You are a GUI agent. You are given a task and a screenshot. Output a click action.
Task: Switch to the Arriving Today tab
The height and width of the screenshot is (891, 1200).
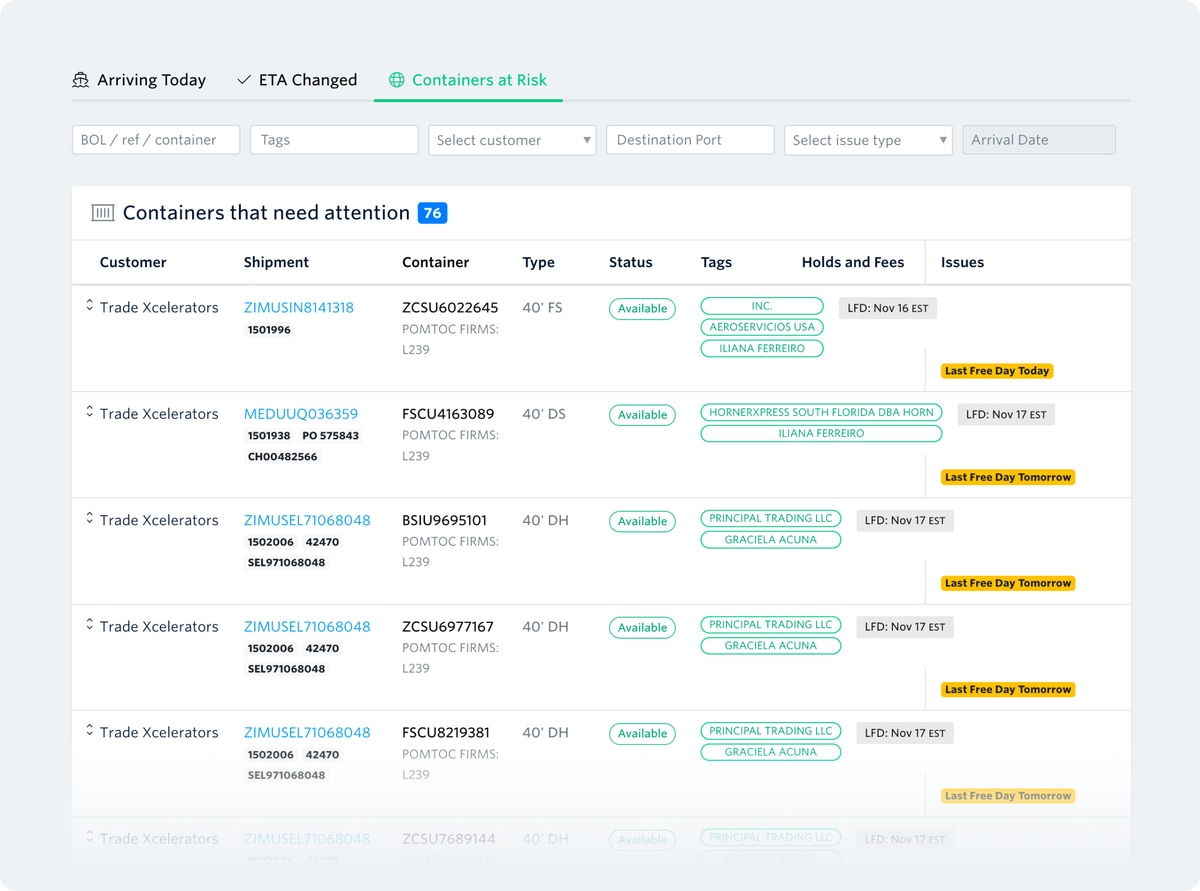coord(151,79)
